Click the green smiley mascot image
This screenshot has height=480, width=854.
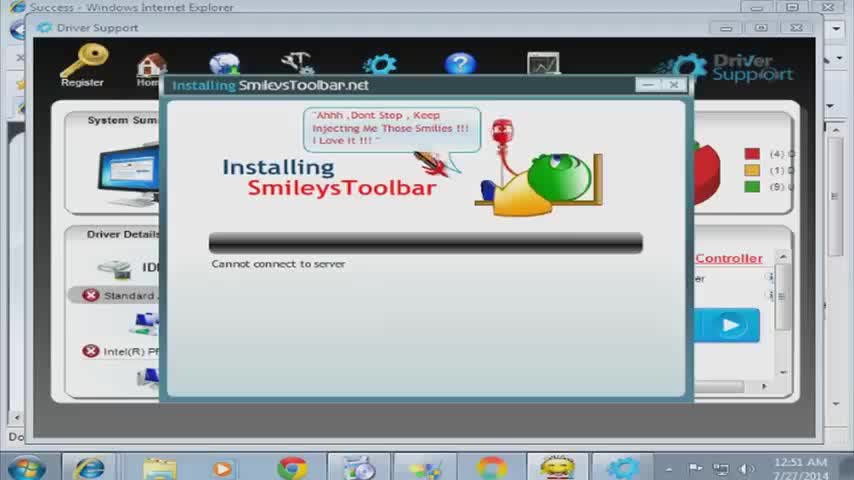point(559,177)
